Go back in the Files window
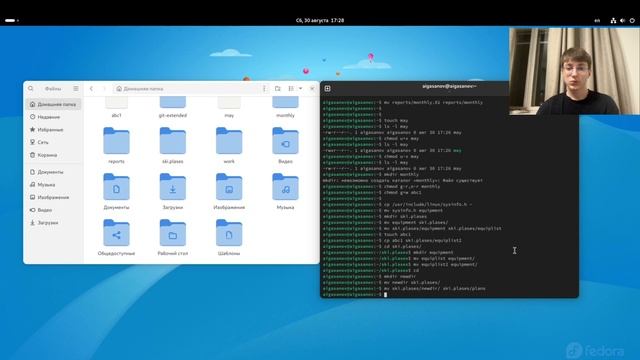The image size is (640, 360). 91,89
